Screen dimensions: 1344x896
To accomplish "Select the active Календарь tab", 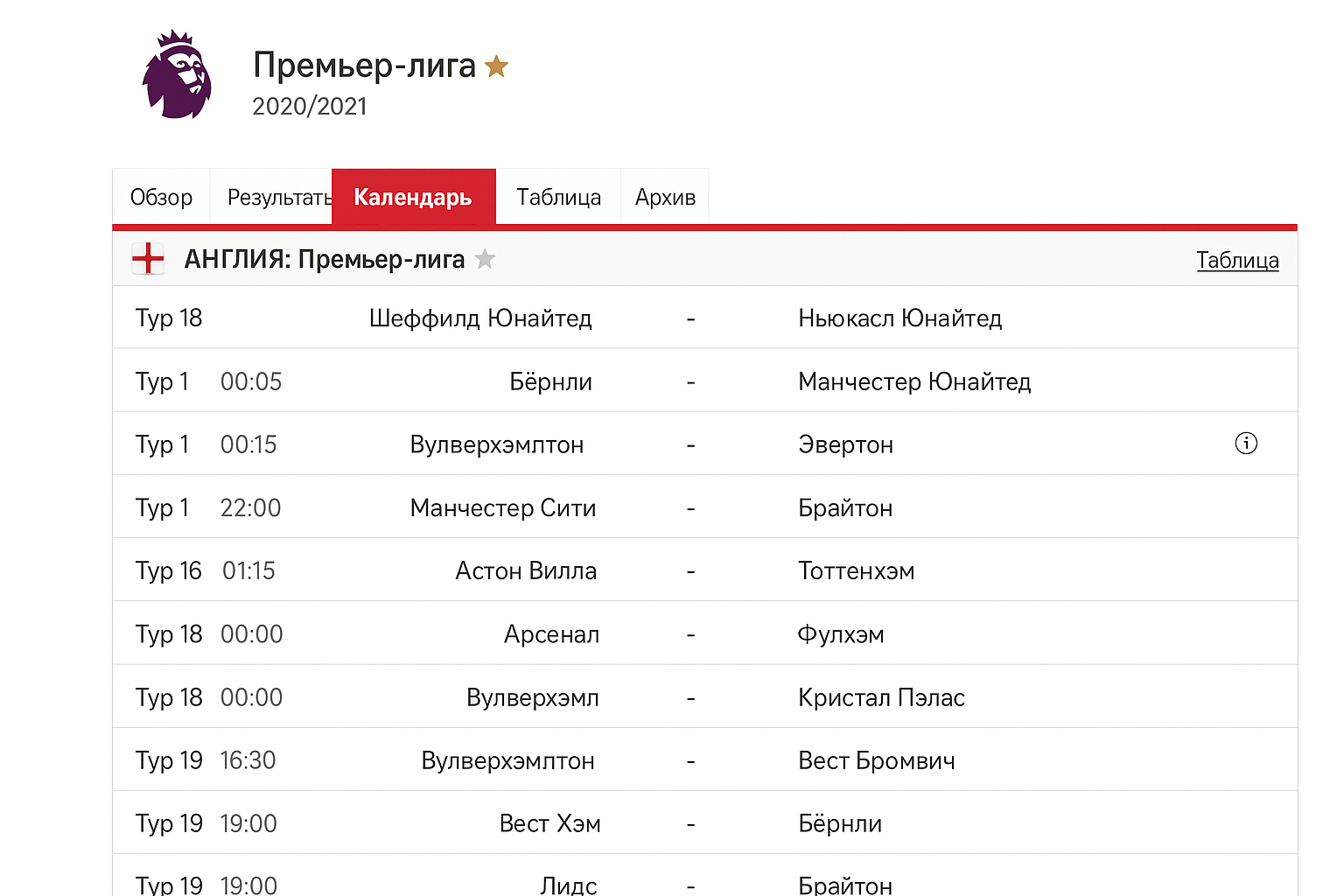I will click(x=413, y=197).
